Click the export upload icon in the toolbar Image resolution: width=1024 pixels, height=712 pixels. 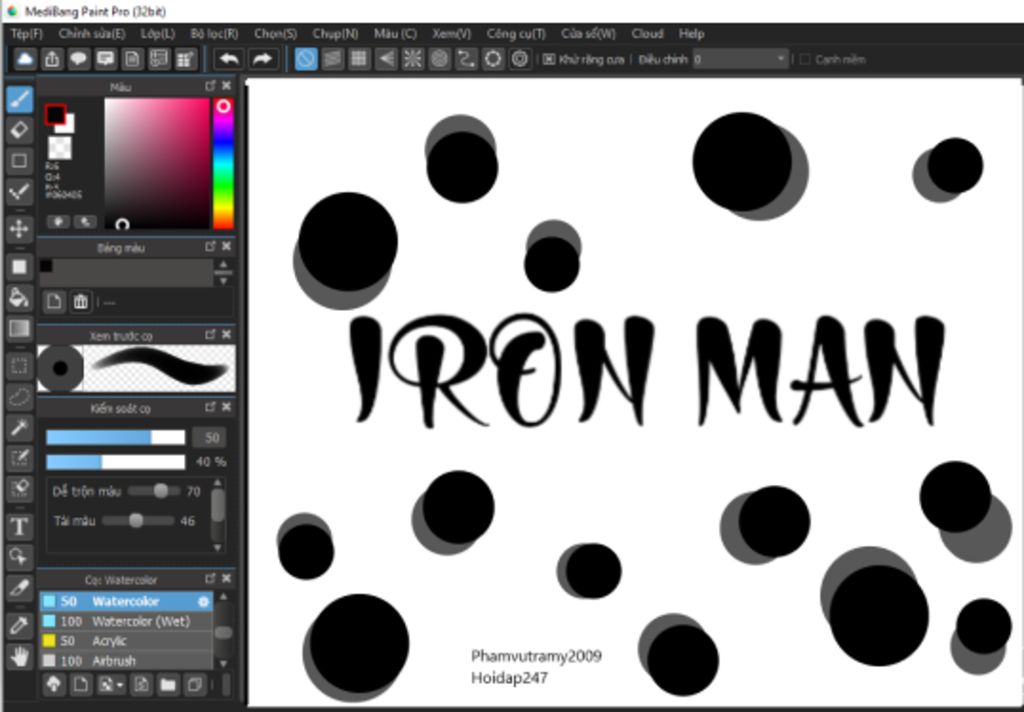52,59
